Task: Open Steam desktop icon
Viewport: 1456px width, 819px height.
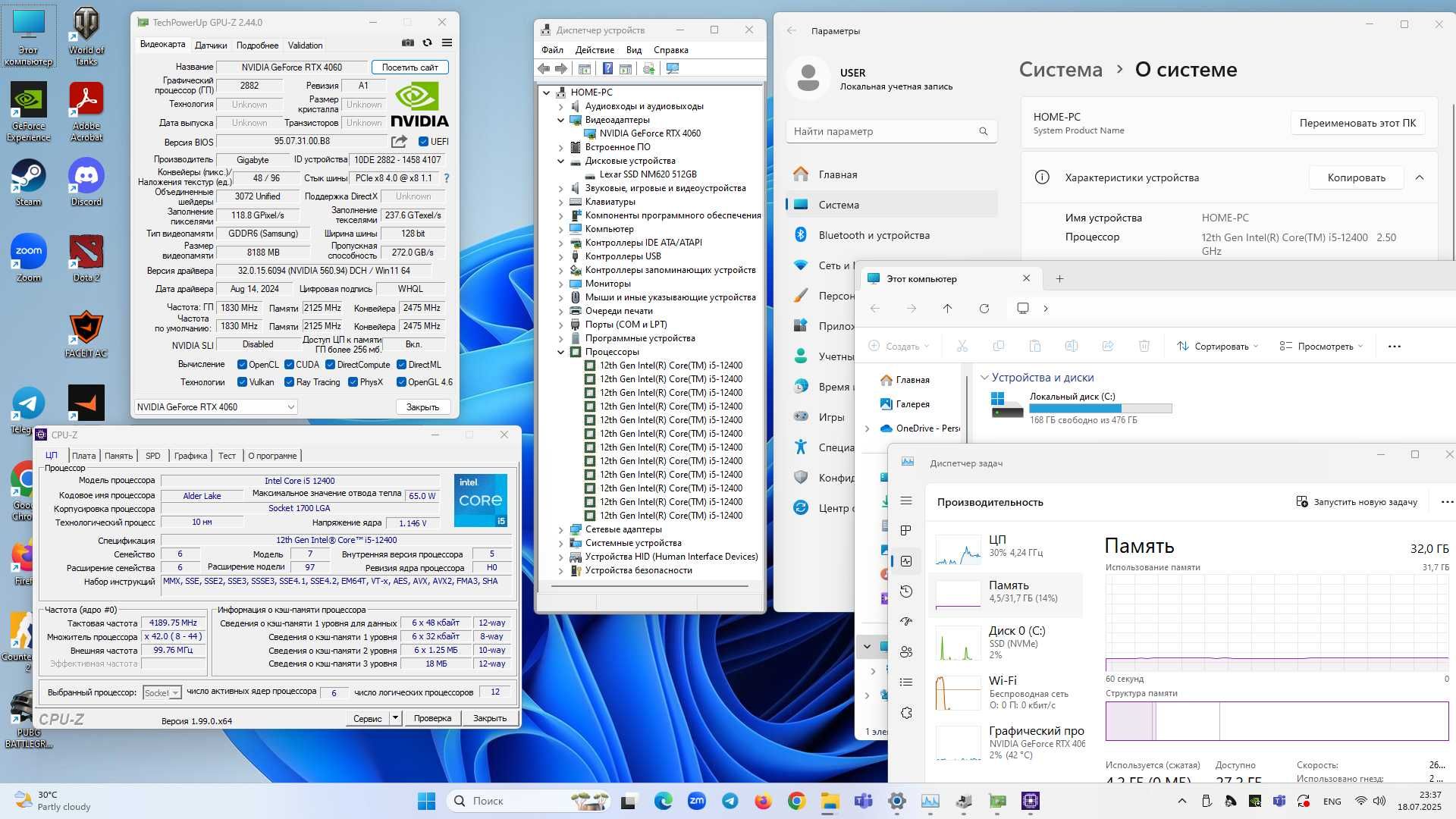Action: 29,182
